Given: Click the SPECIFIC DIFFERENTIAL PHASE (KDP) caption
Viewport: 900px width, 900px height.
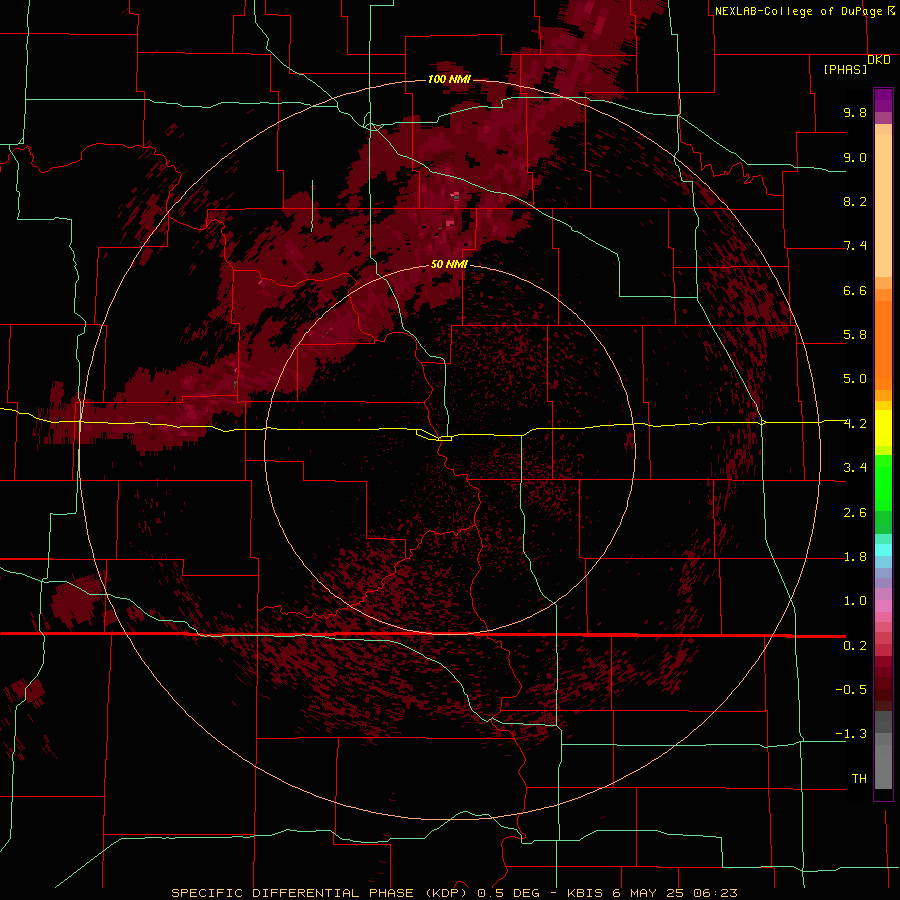Looking at the screenshot, I should 319,893.
